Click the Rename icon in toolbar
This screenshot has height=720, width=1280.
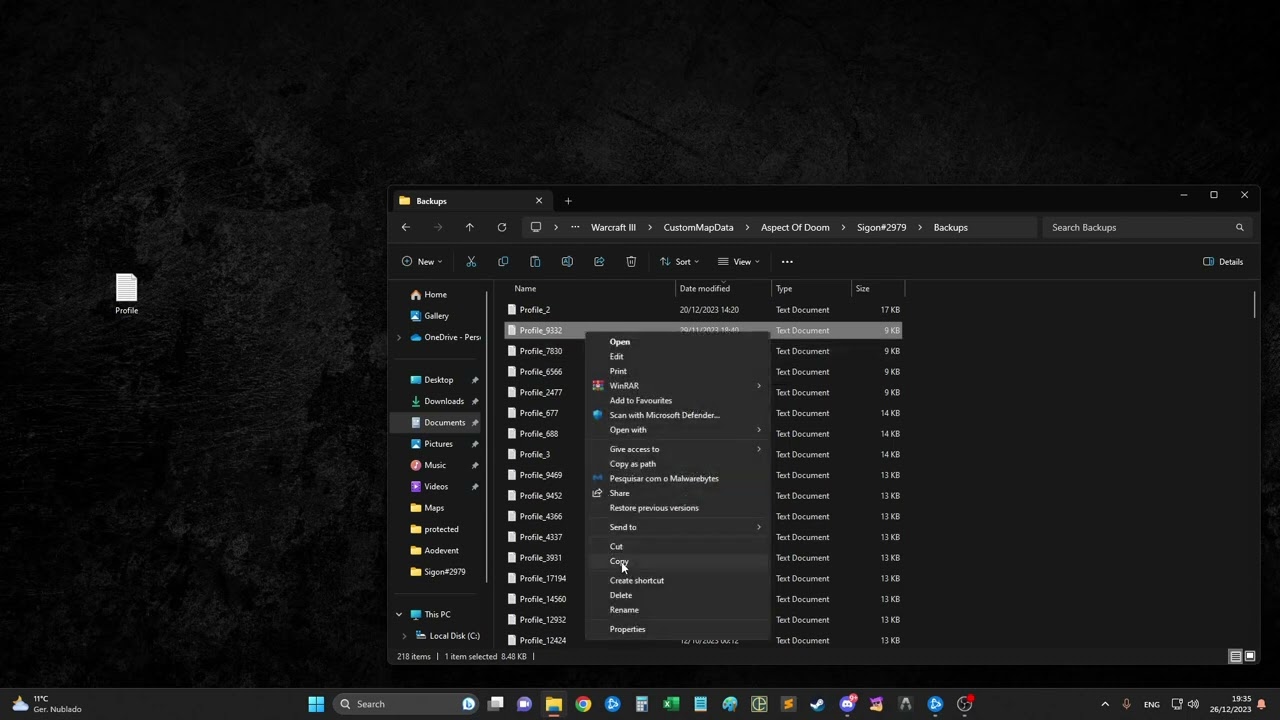coord(567,262)
